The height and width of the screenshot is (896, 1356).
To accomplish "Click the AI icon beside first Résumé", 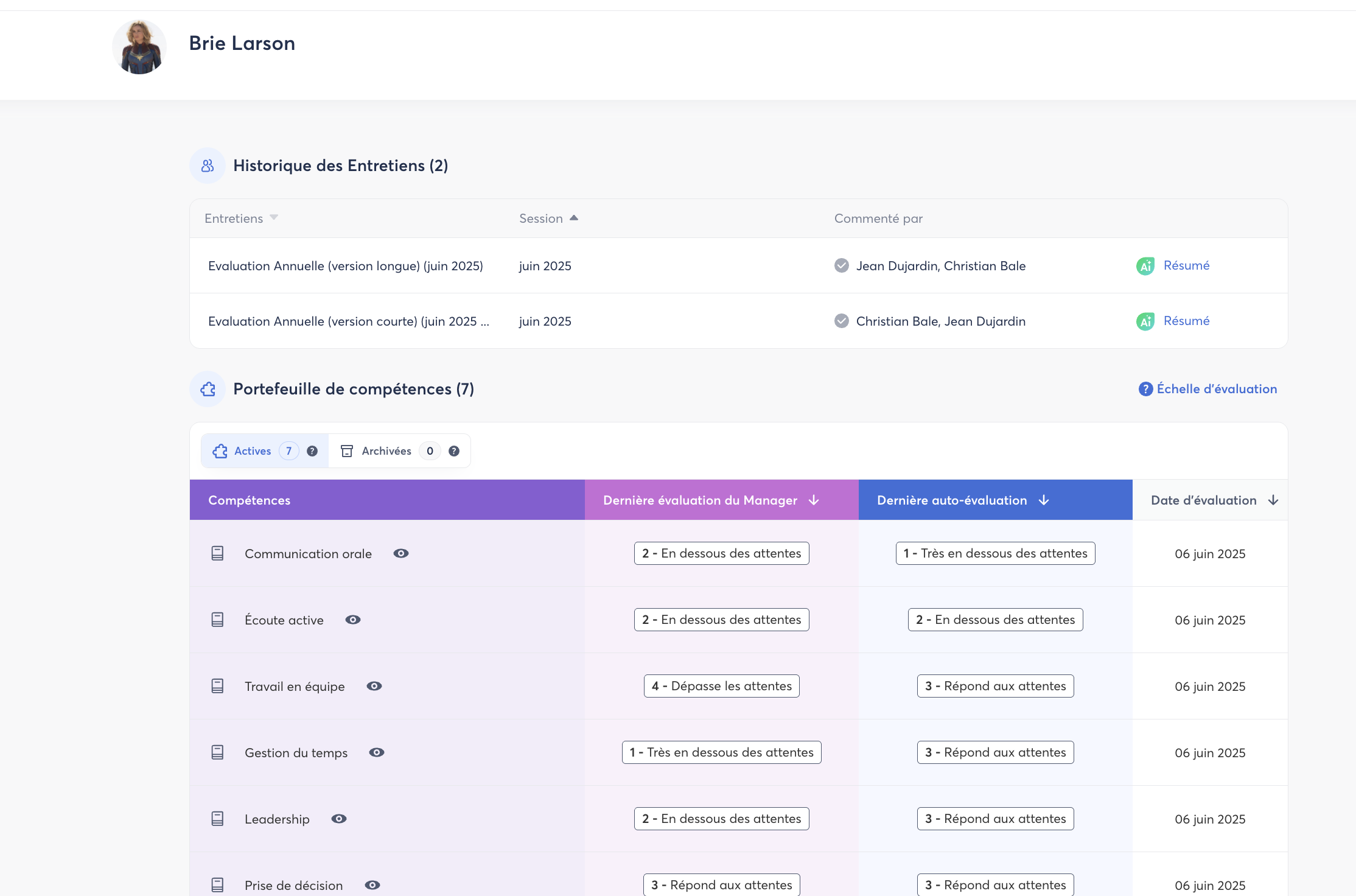I will pyautogui.click(x=1145, y=266).
